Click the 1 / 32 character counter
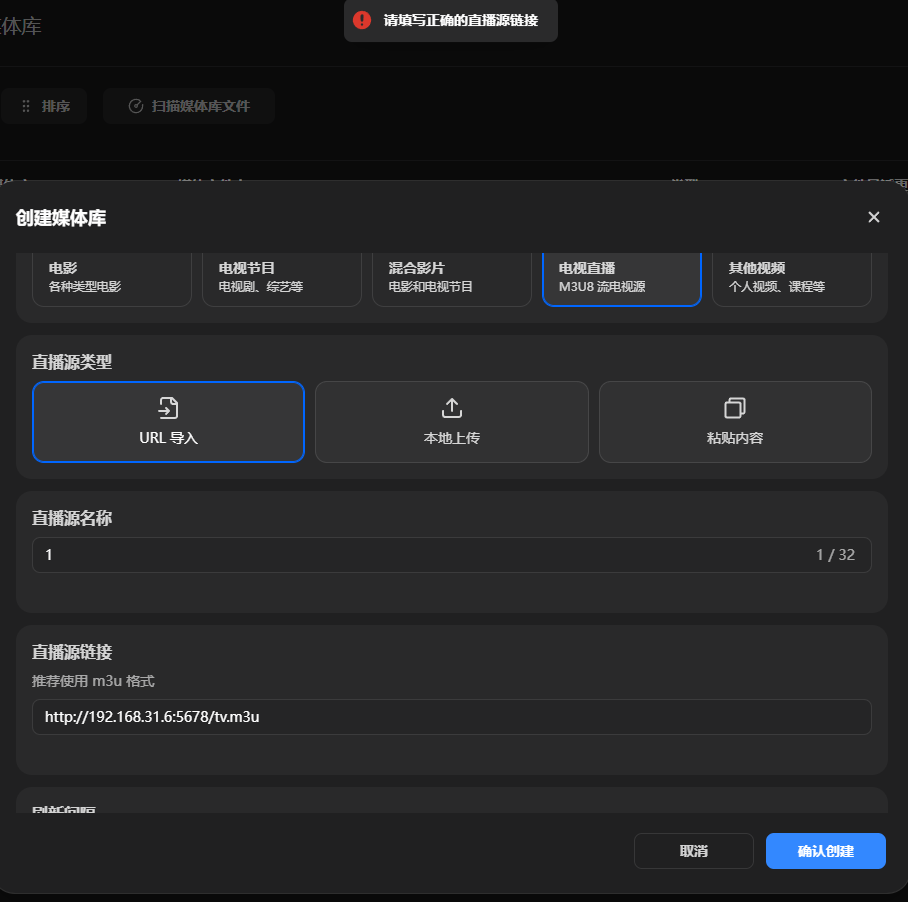This screenshot has height=902, width=908. (835, 555)
